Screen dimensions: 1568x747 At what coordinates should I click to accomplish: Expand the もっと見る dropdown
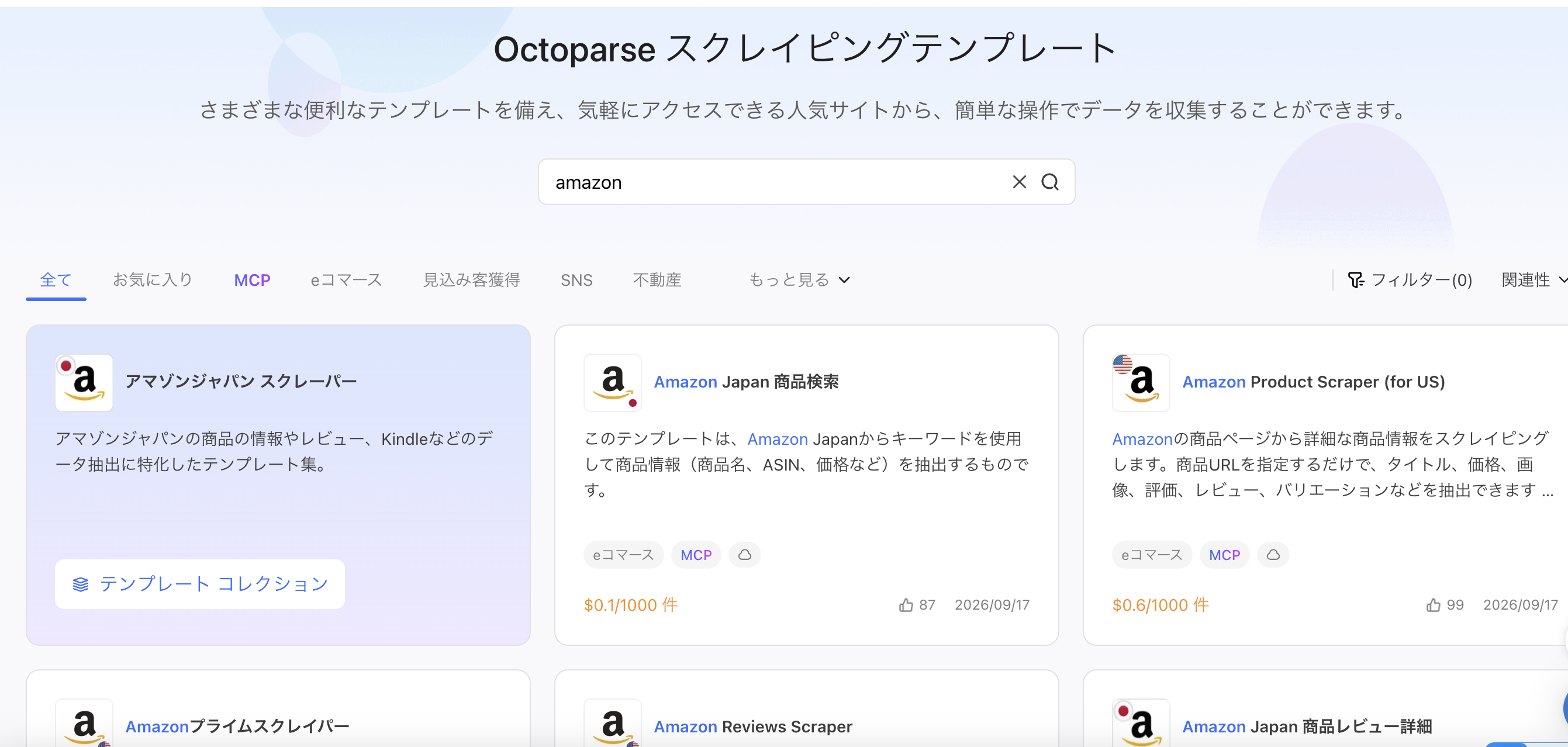pos(799,280)
